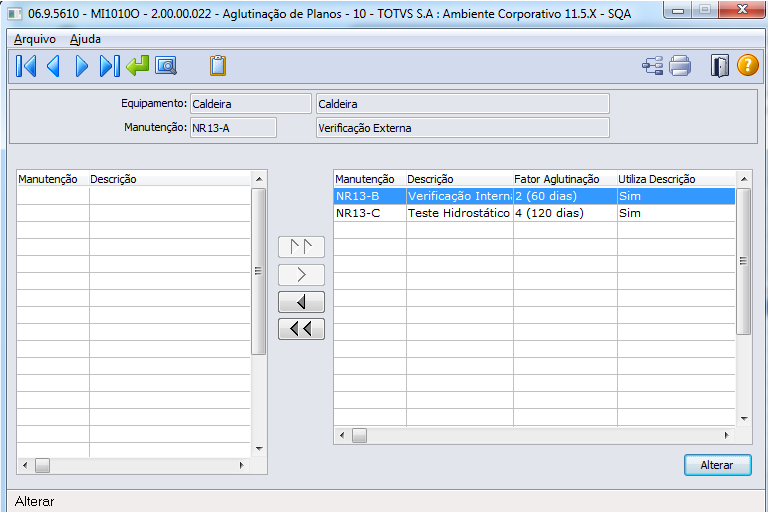Move selected item left single-arrow button
The width and height of the screenshot is (768, 512).
[x=301, y=302]
